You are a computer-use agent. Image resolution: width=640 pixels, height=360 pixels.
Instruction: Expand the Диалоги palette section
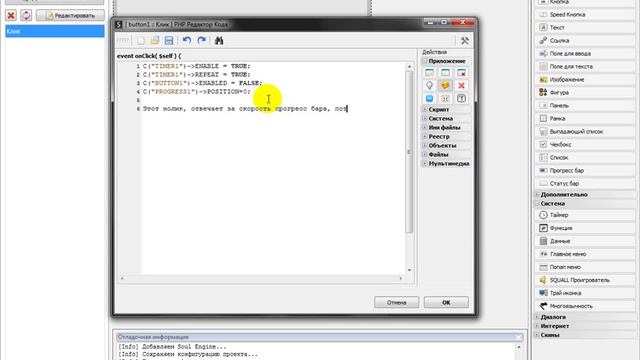(537, 317)
